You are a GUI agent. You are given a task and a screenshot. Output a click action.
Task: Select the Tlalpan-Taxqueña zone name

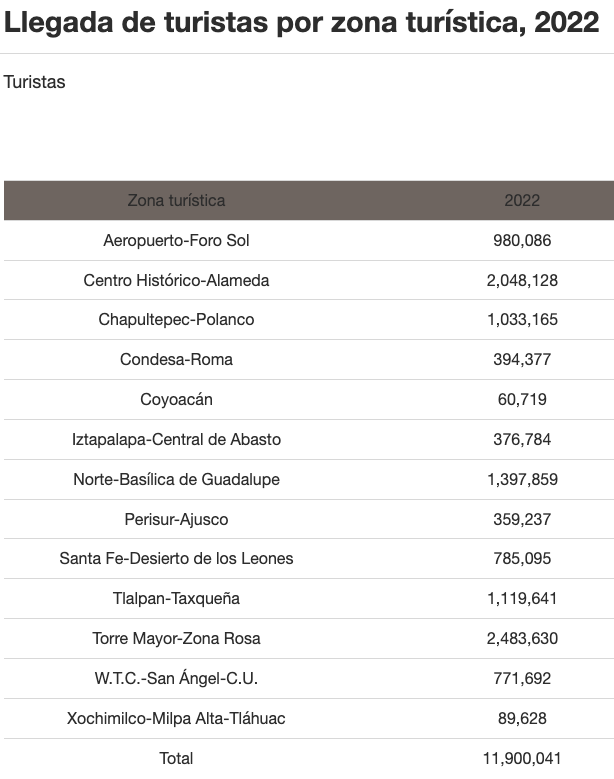176,599
